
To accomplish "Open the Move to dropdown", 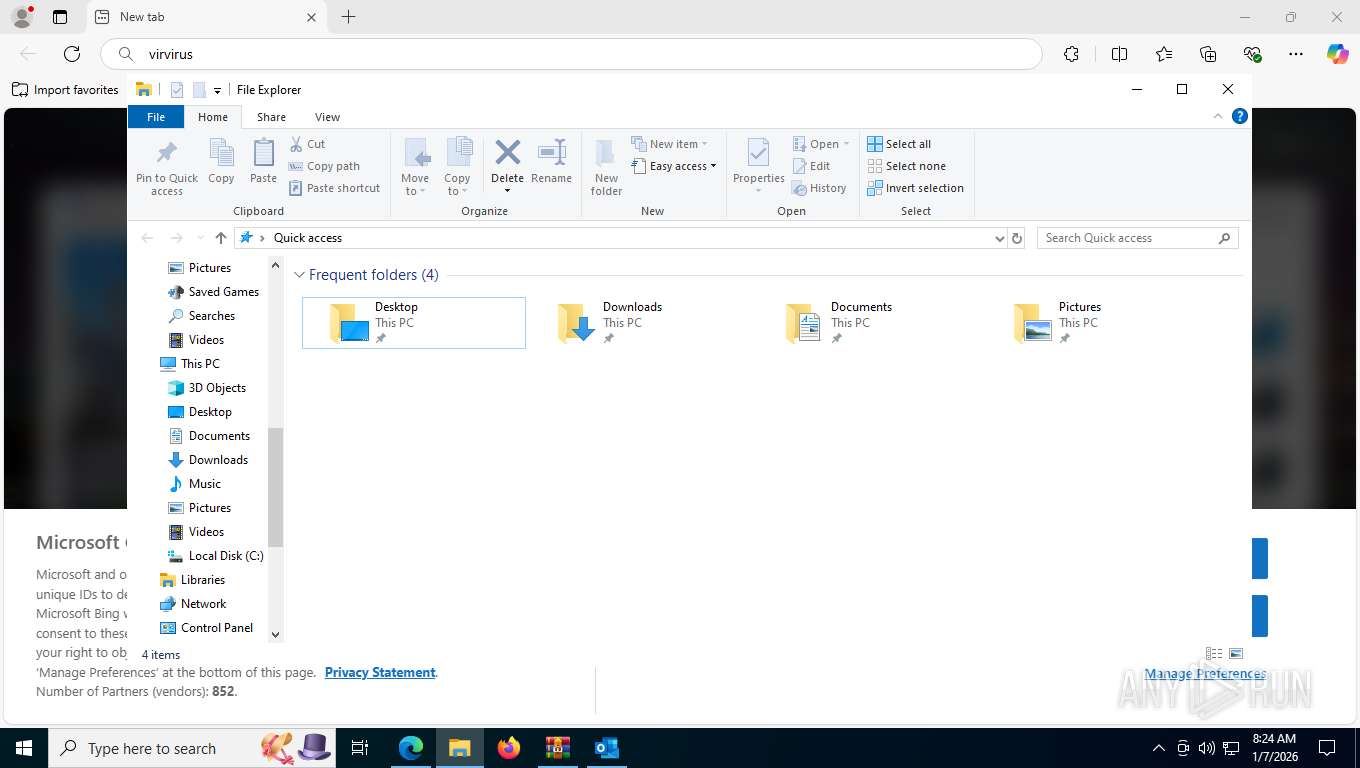I will [415, 167].
